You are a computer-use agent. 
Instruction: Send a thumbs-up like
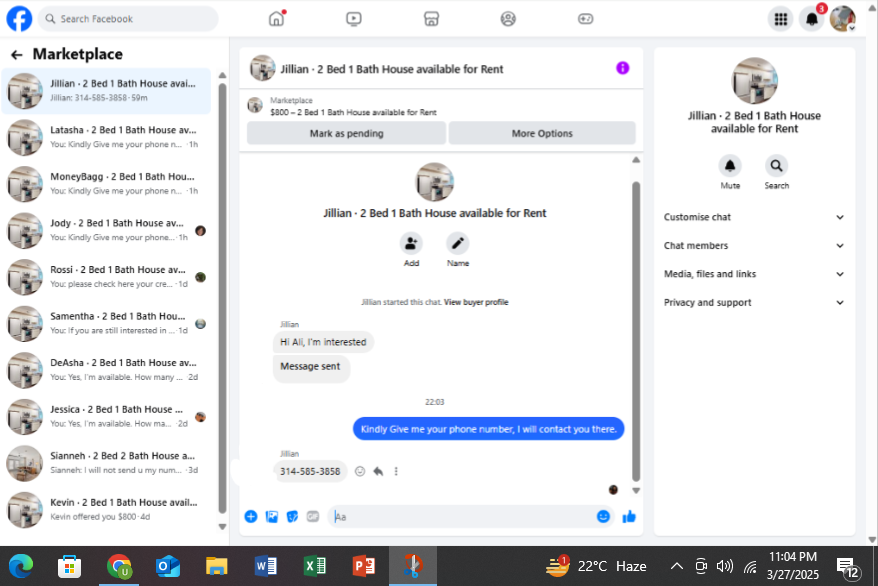coord(629,517)
